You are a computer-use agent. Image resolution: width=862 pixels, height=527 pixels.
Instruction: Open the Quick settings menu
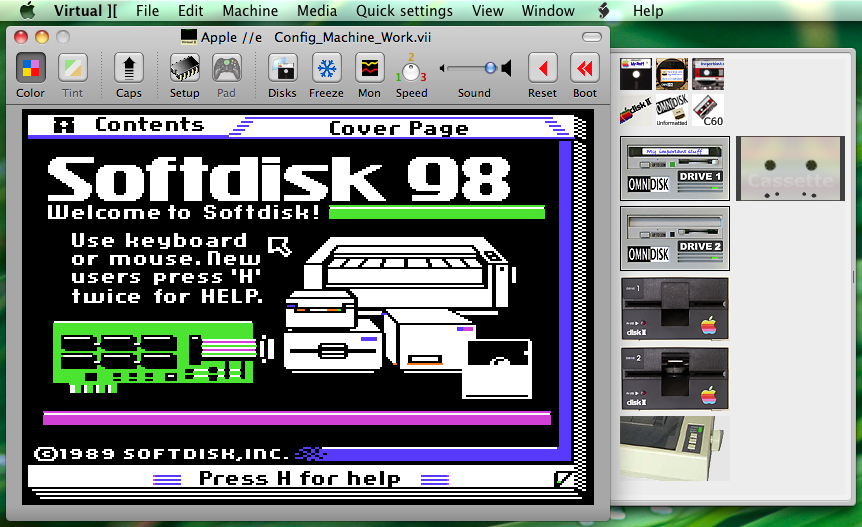pyautogui.click(x=404, y=10)
